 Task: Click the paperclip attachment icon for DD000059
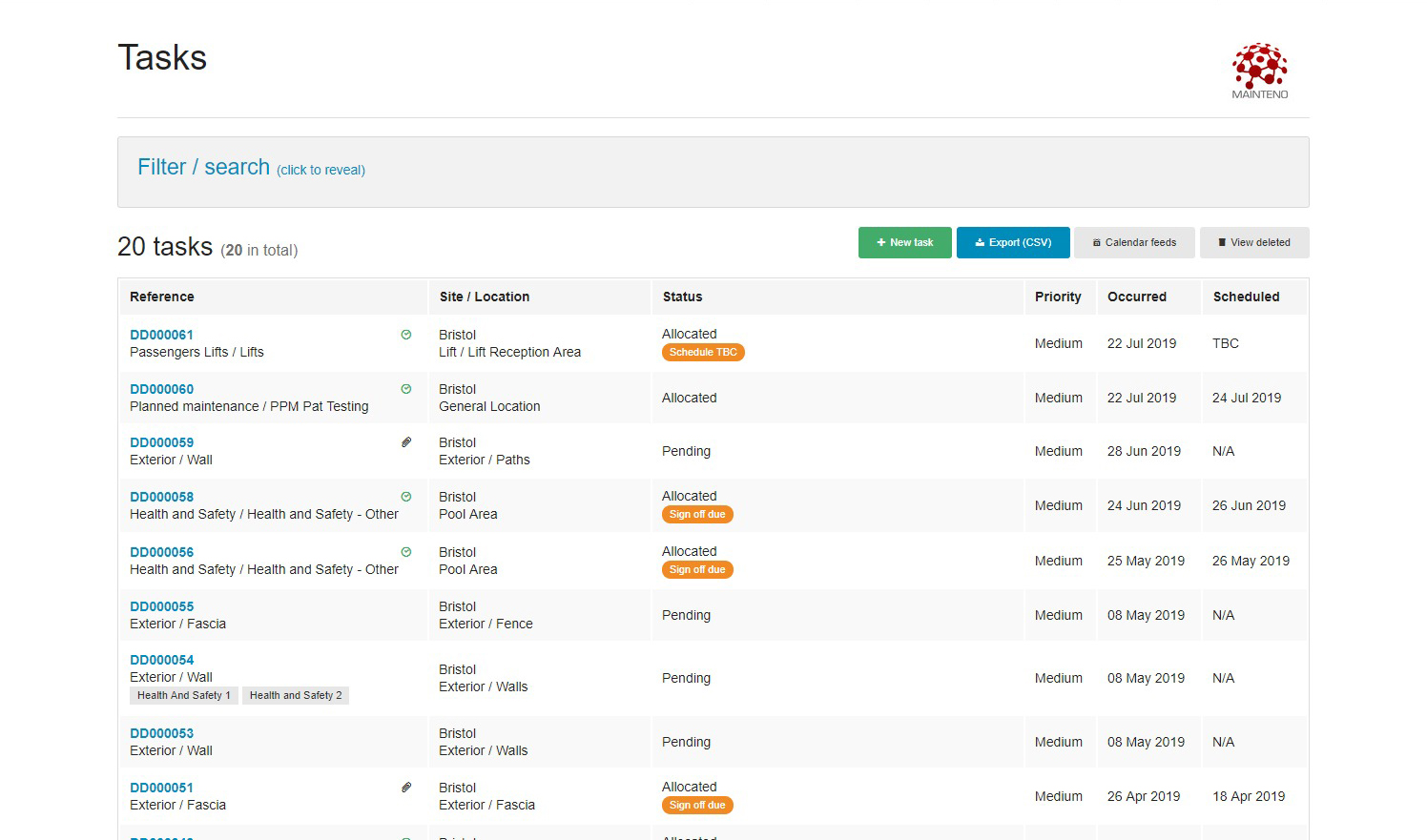(x=406, y=442)
